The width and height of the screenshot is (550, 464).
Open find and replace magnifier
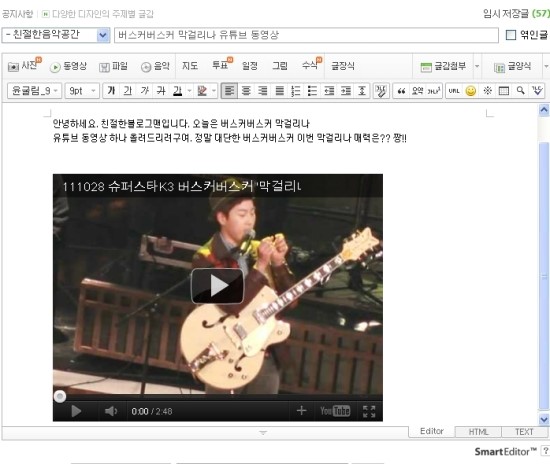tap(521, 91)
